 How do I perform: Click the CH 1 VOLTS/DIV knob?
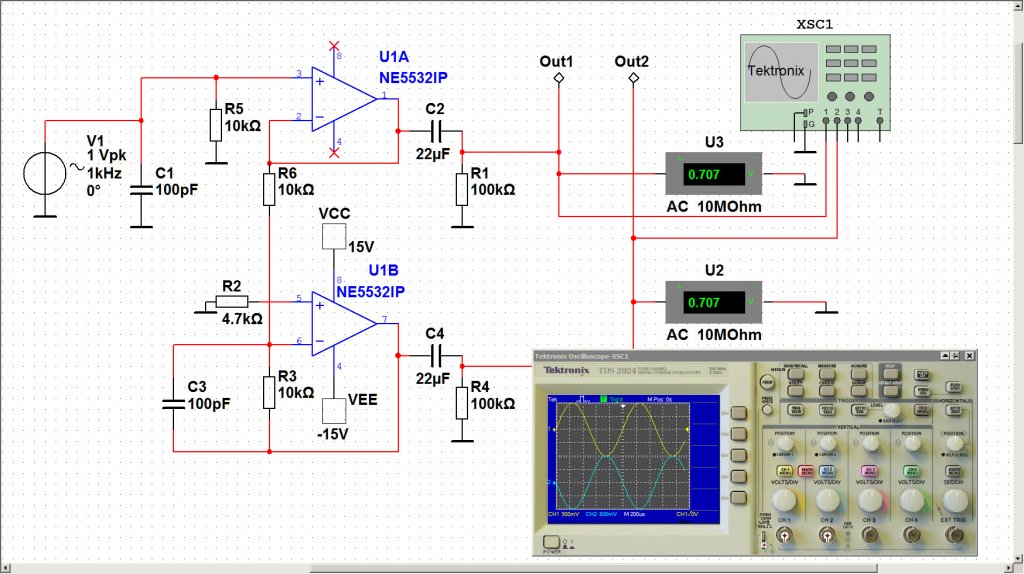point(784,500)
